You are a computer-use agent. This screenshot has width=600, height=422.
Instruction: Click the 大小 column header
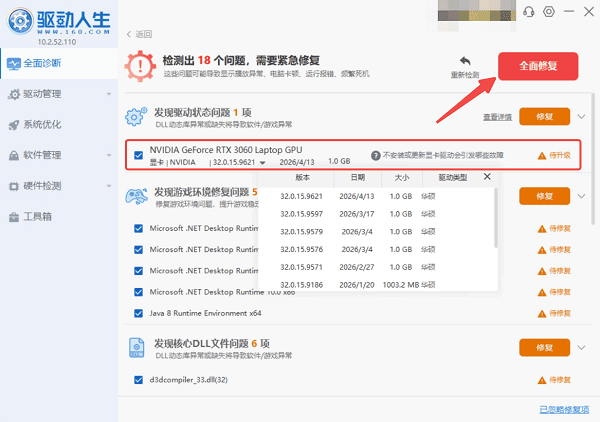(x=402, y=178)
